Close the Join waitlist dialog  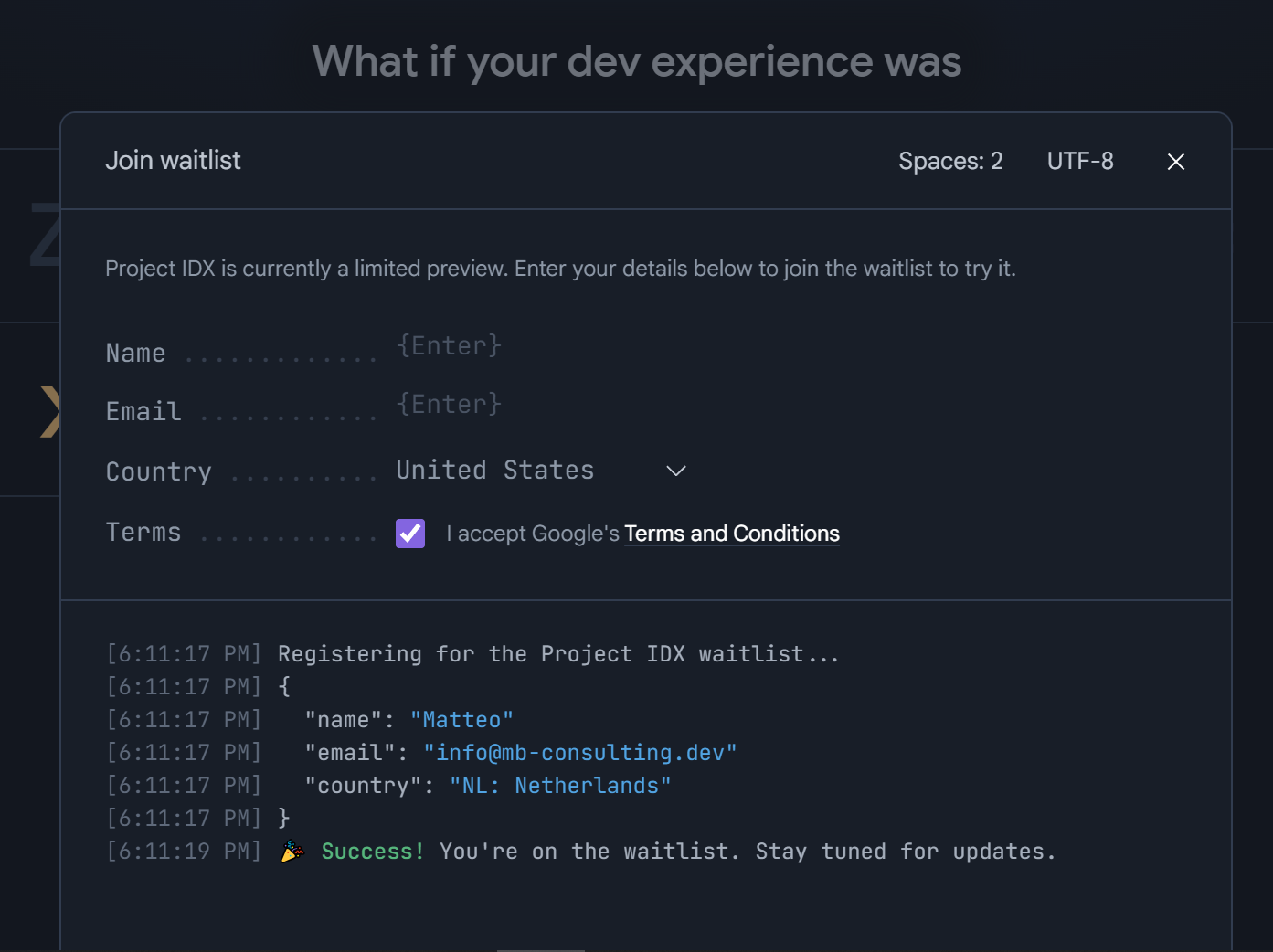1176,162
